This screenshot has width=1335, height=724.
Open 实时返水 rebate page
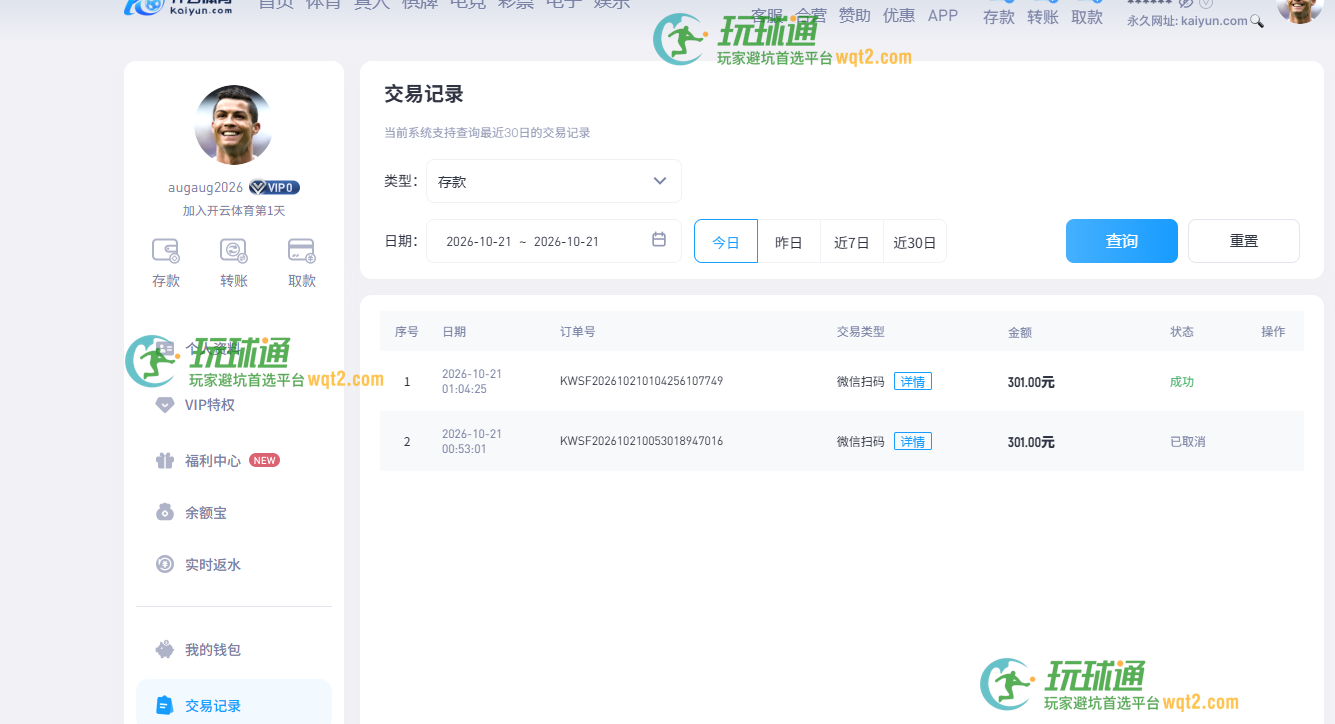tap(199, 565)
